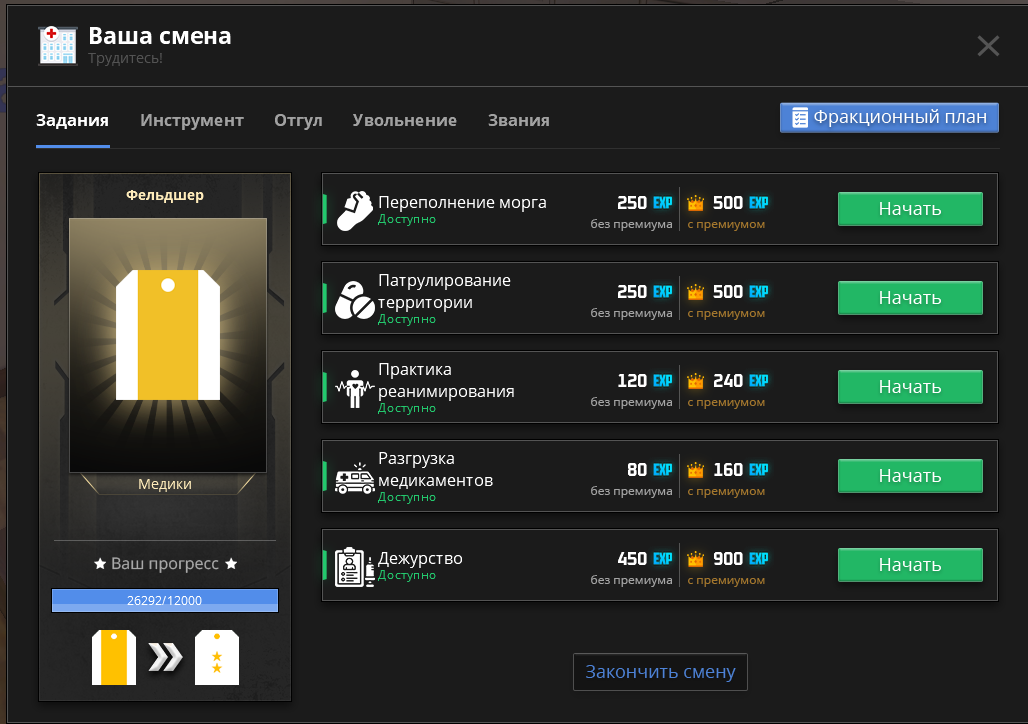Click the Ваша смена window title
The image size is (1028, 724).
159,36
